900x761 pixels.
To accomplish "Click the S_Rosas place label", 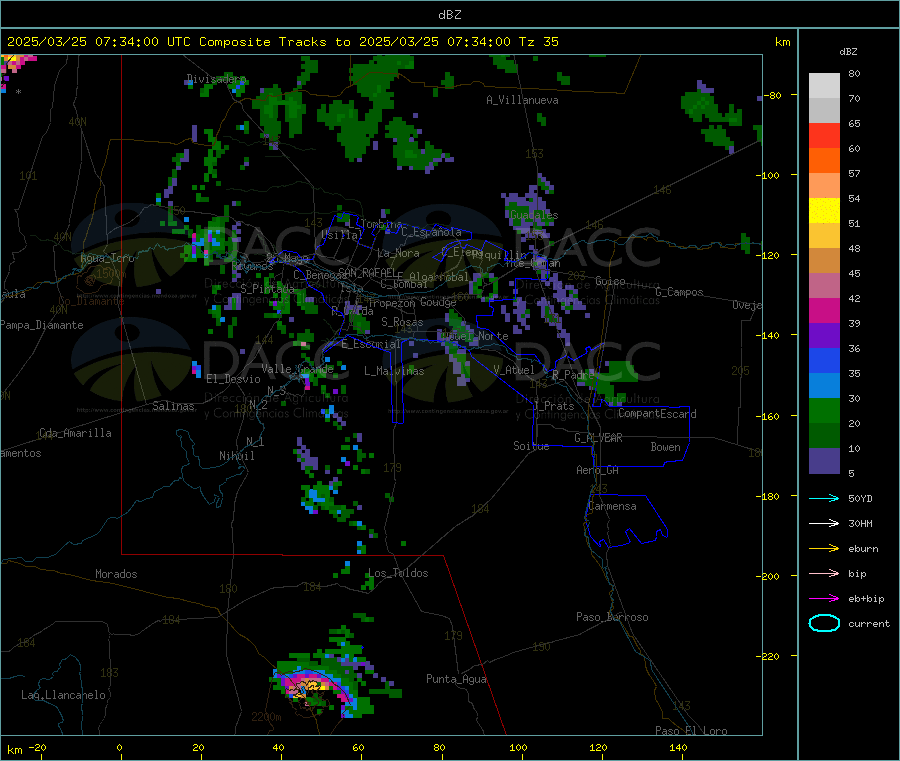I will pos(402,322).
